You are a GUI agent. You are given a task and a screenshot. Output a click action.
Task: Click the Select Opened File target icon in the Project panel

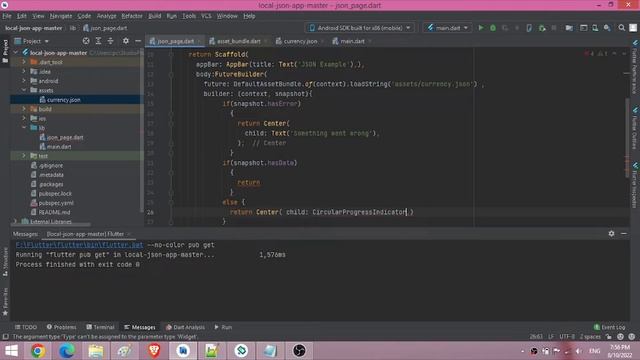click(x=86, y=41)
